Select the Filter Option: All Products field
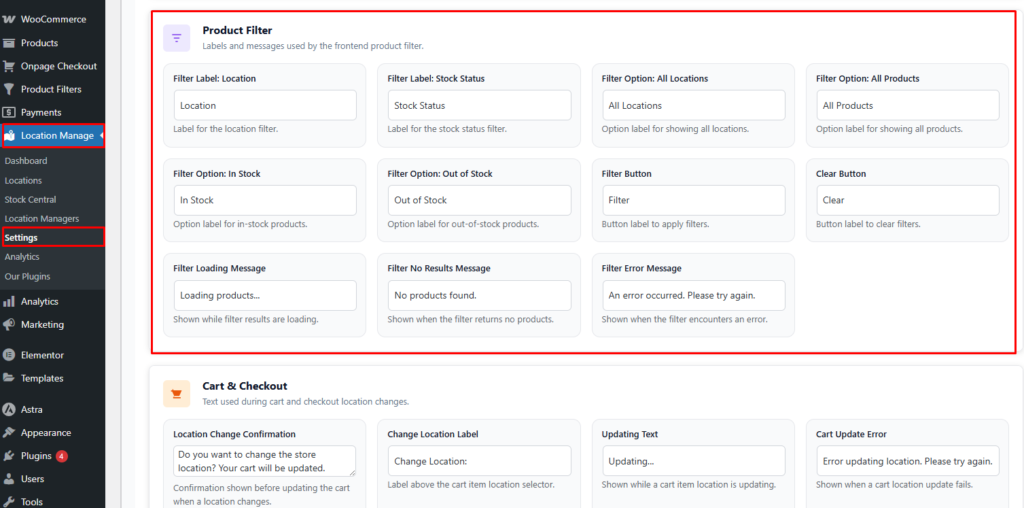The width and height of the screenshot is (1024, 508). click(907, 105)
